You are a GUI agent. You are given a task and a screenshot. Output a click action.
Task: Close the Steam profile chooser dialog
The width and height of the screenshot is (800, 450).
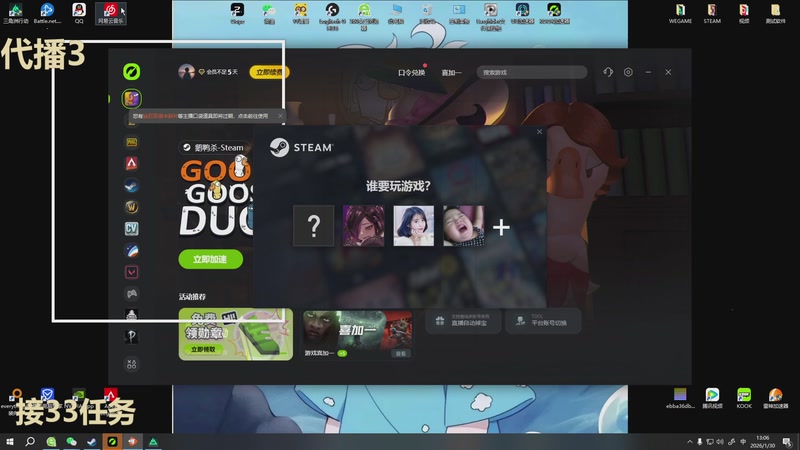(539, 132)
